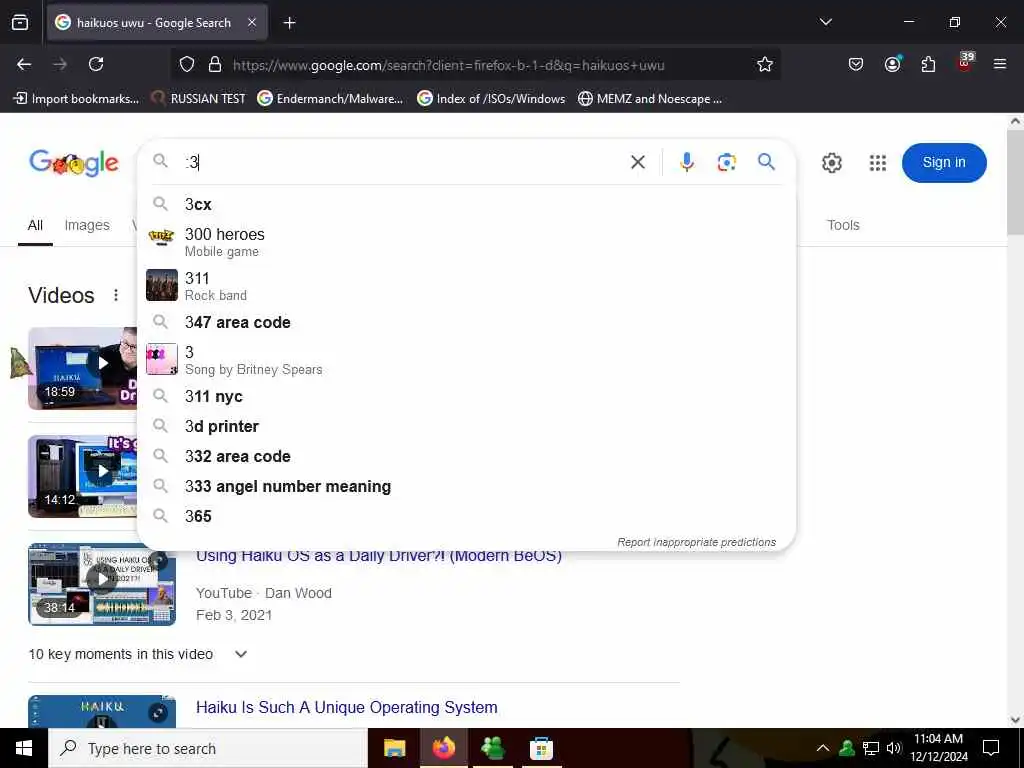Open Microsoft Store from the taskbar

point(541,748)
